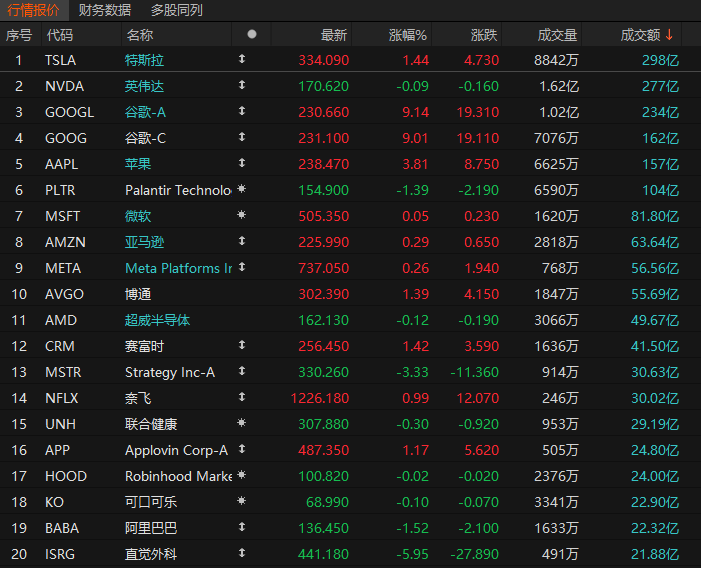Click the star icon in UNH row

(x=241, y=422)
